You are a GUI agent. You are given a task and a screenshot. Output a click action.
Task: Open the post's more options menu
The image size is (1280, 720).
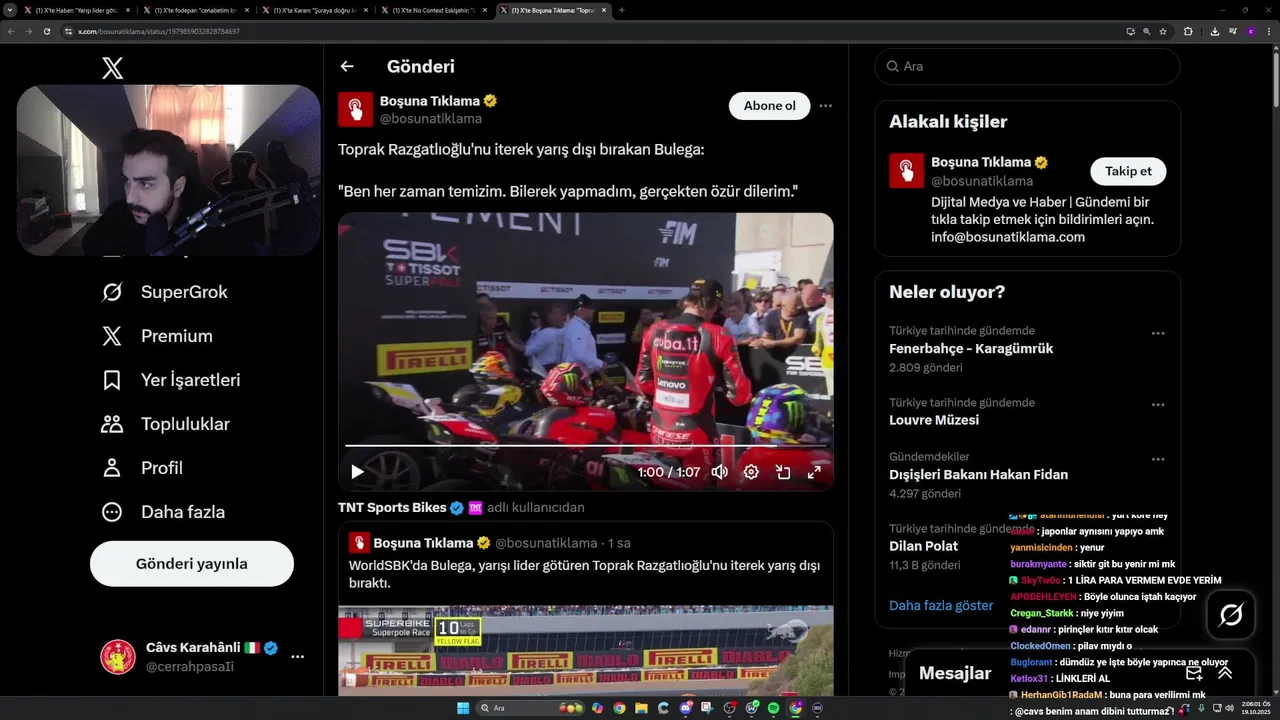coord(825,106)
